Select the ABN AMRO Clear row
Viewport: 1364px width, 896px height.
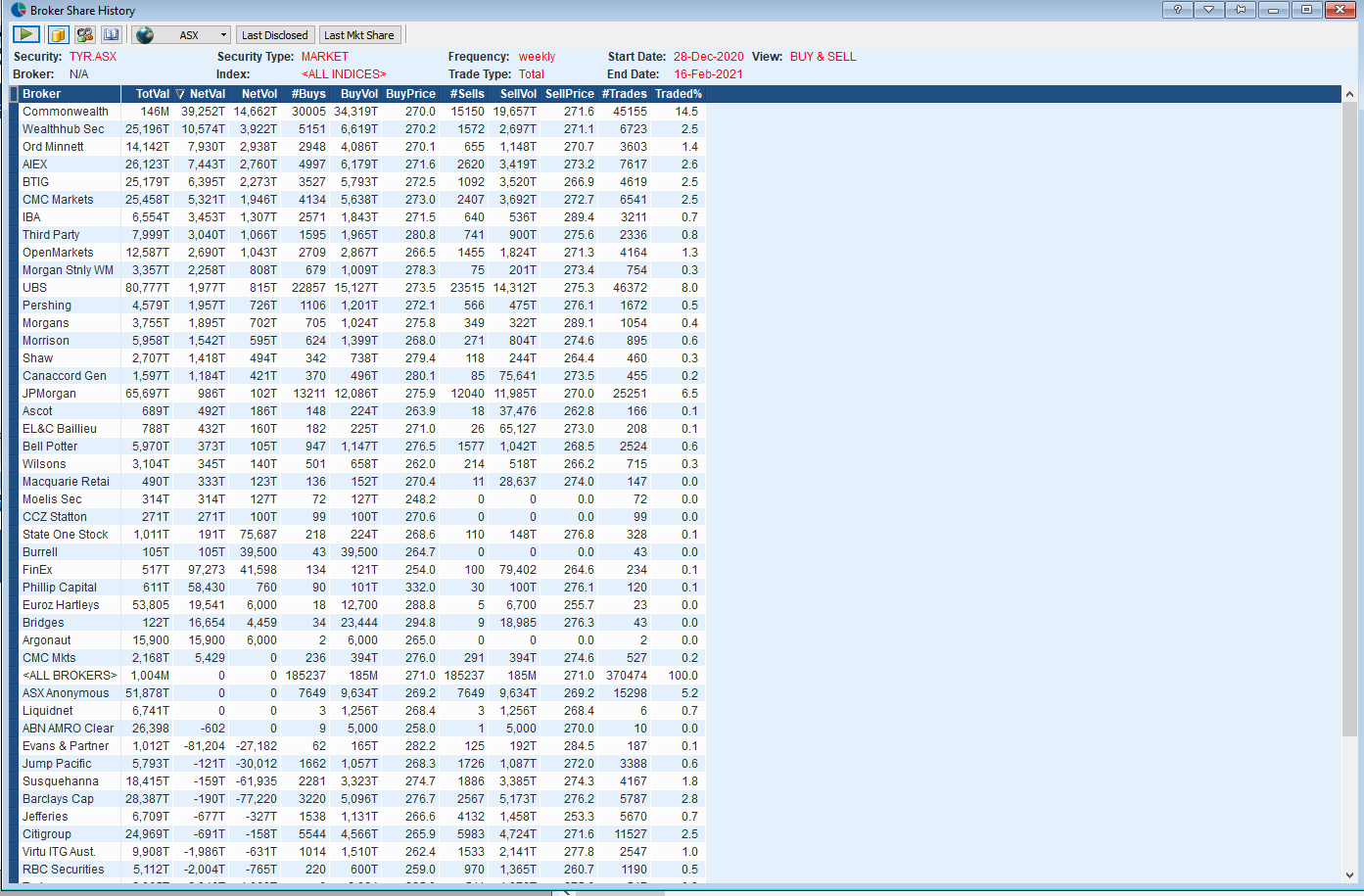[x=361, y=729]
